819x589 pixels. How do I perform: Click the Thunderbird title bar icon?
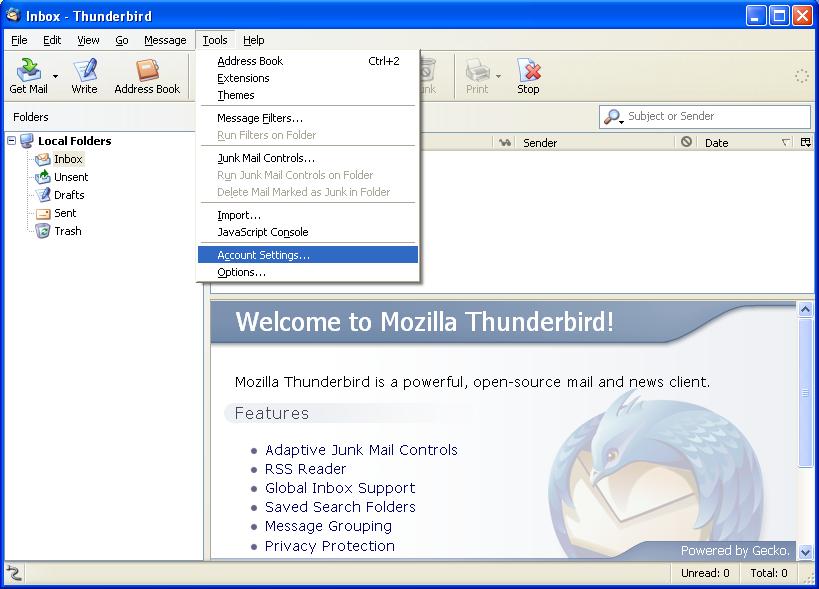coord(14,16)
